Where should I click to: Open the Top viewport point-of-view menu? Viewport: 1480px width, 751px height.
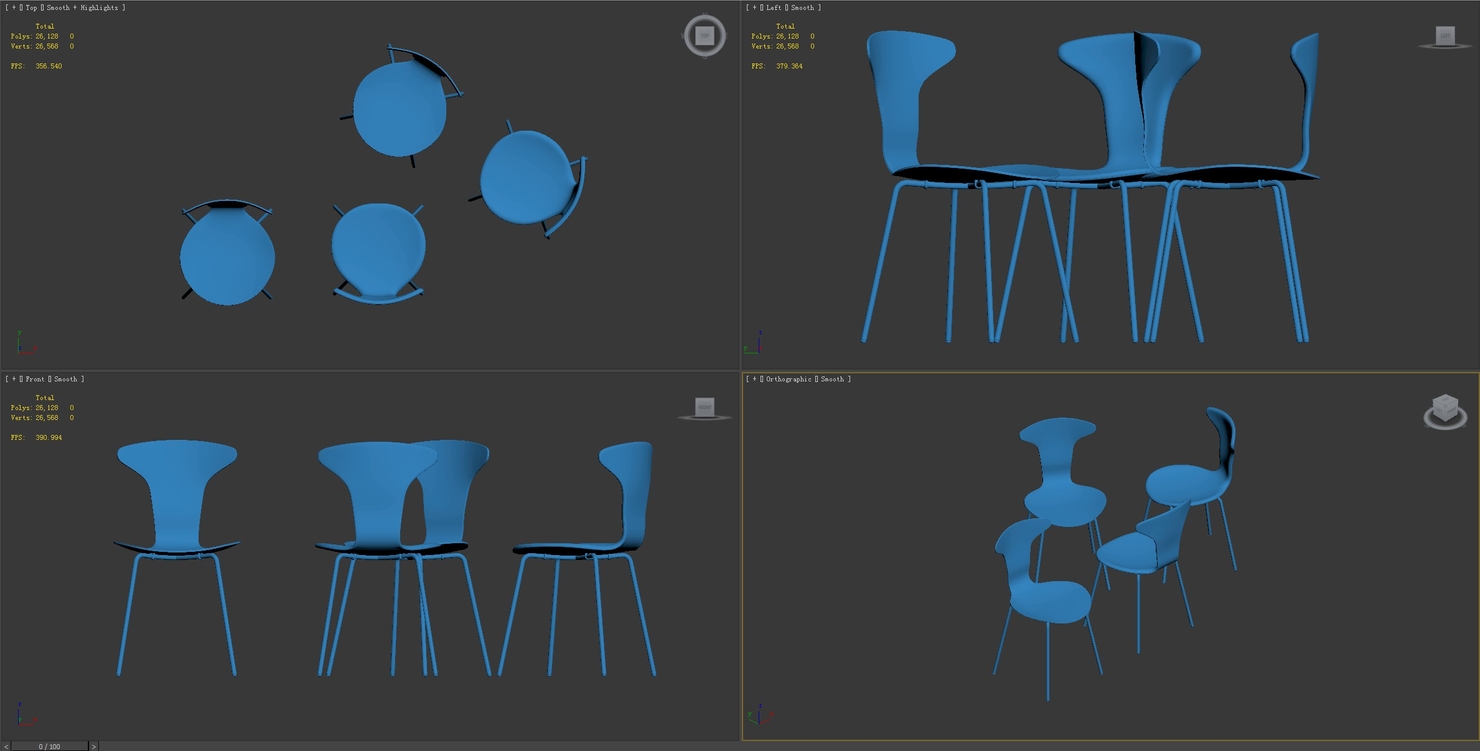[x=32, y=7]
